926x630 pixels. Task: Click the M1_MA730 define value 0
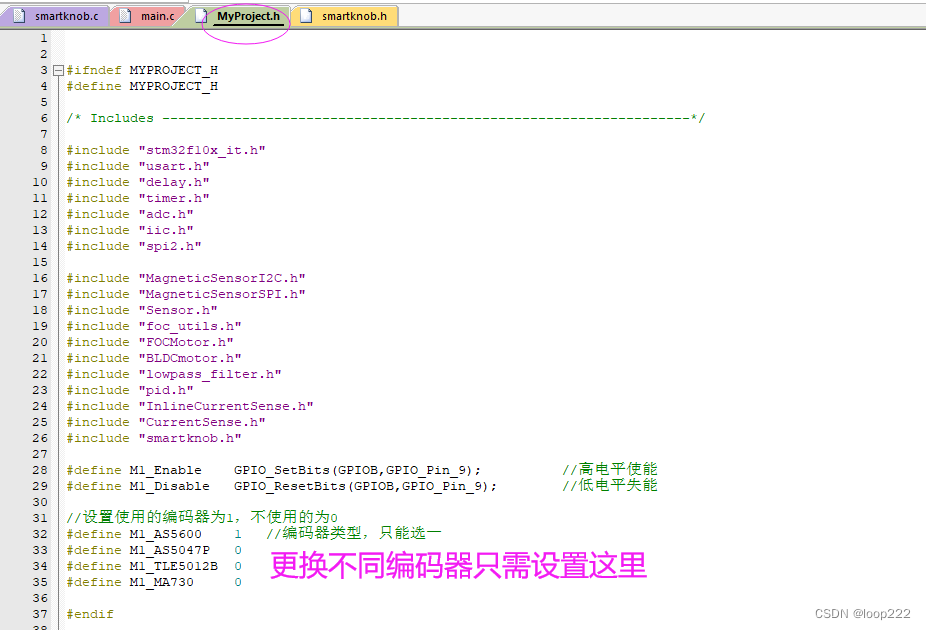[x=237, y=582]
